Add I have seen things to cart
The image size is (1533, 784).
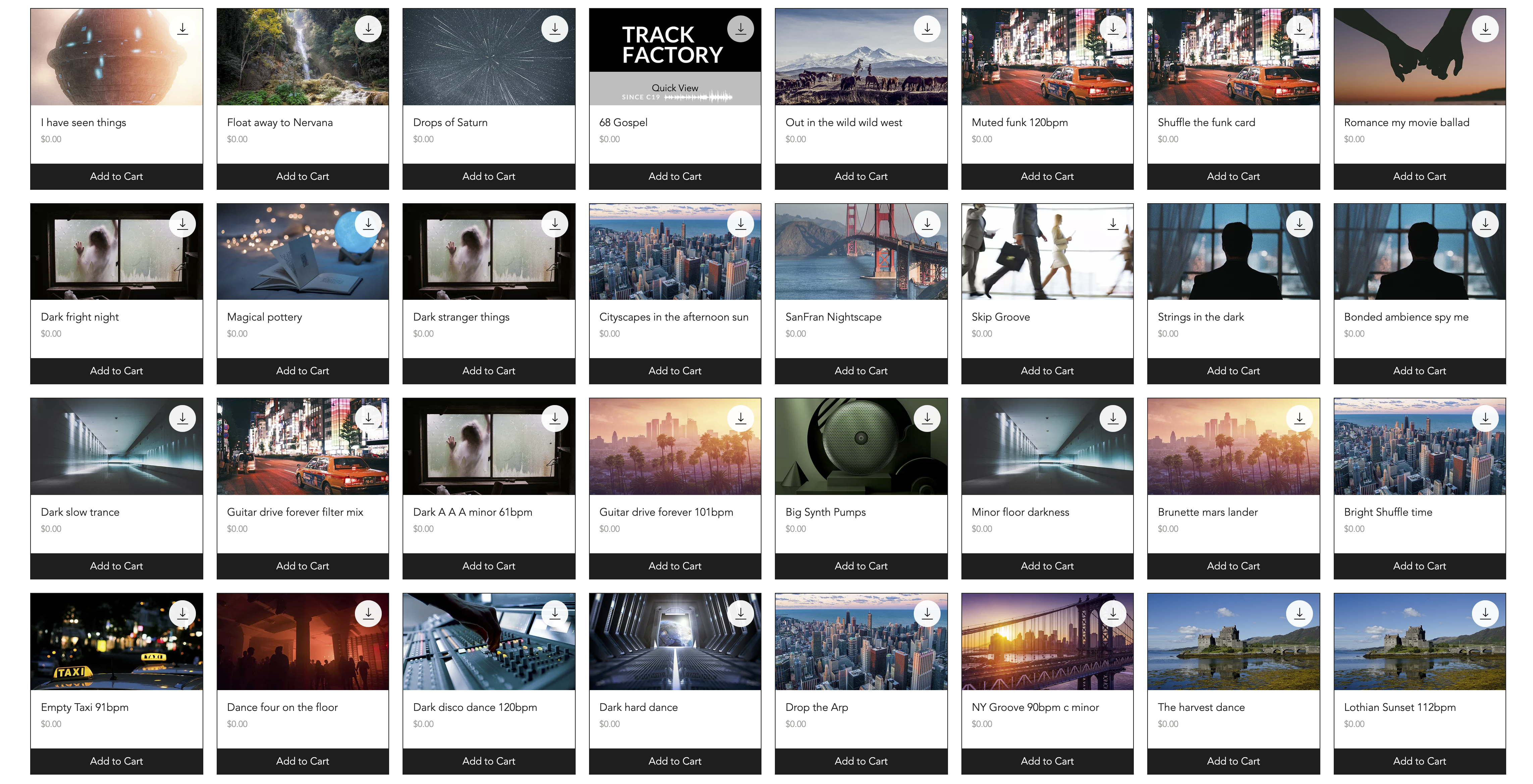tap(116, 176)
